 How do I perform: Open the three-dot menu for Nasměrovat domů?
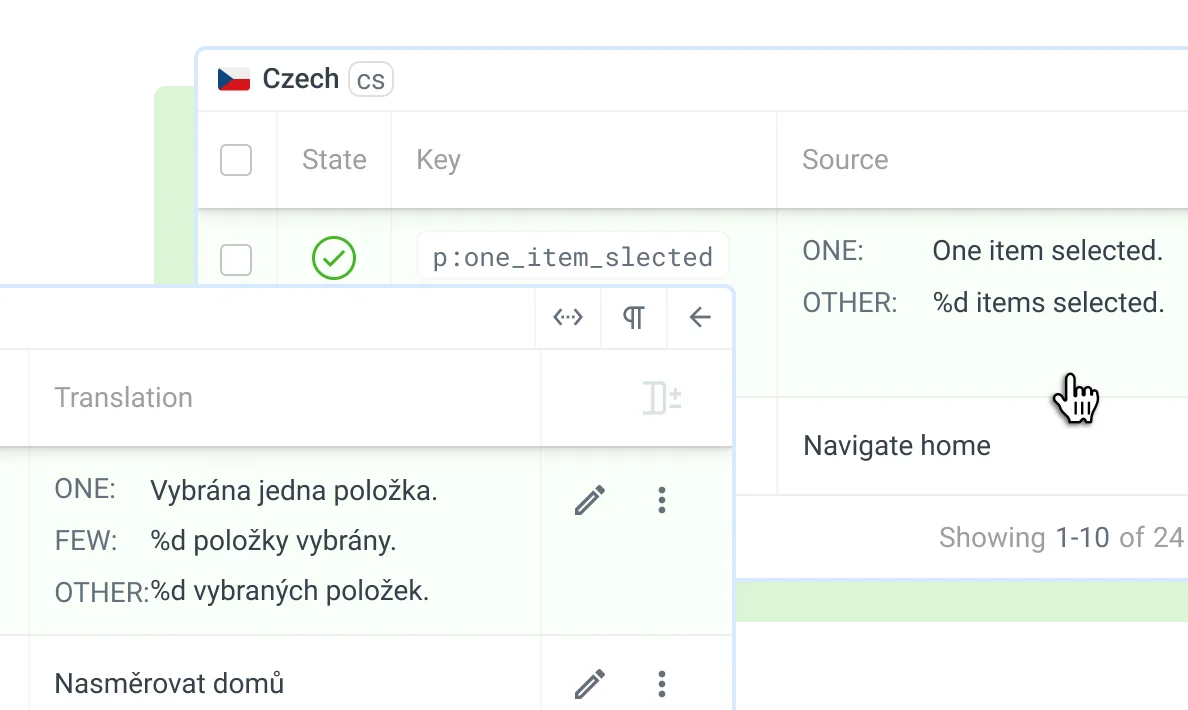point(661,684)
